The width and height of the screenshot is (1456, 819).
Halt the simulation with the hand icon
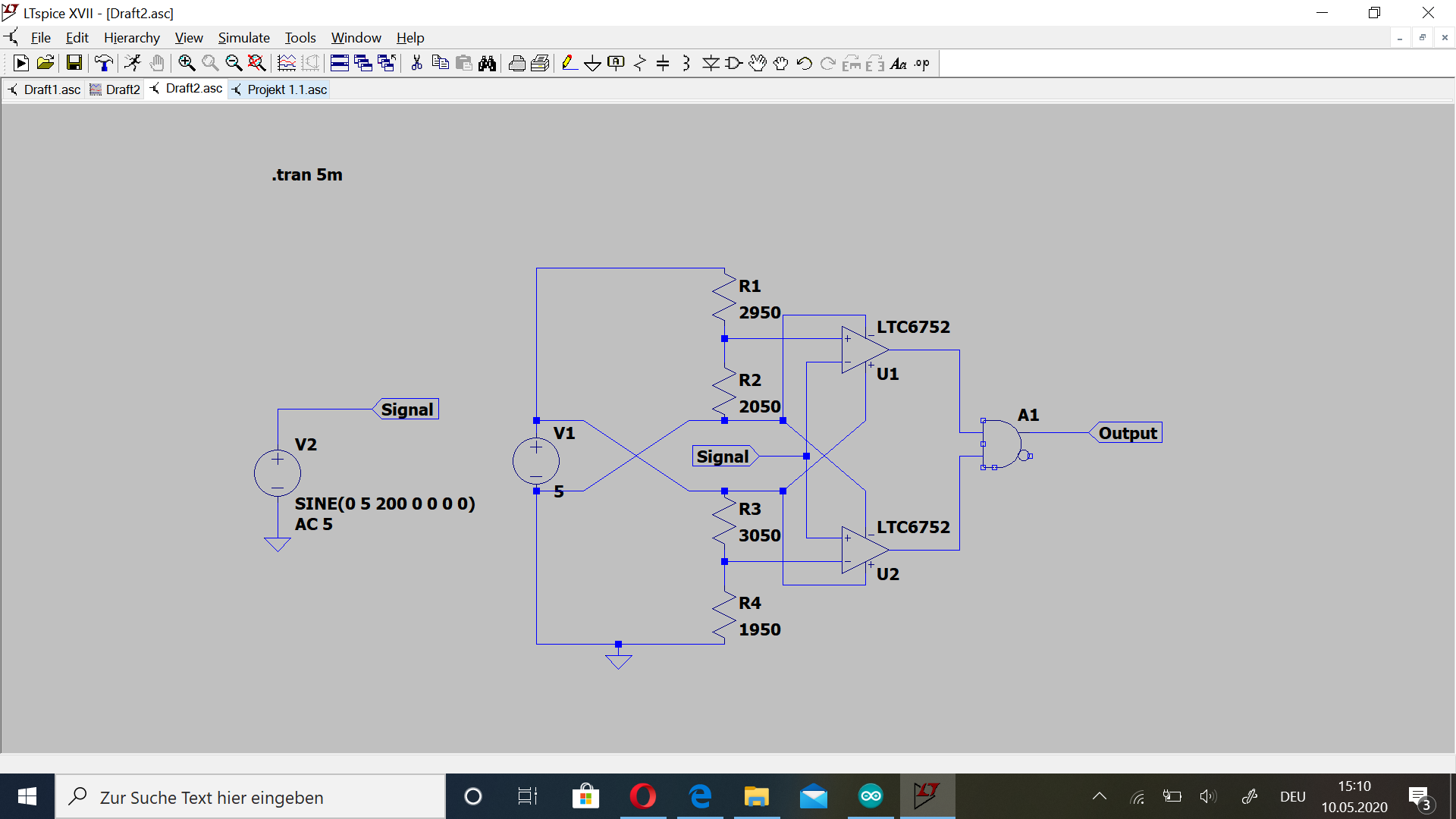click(x=156, y=64)
